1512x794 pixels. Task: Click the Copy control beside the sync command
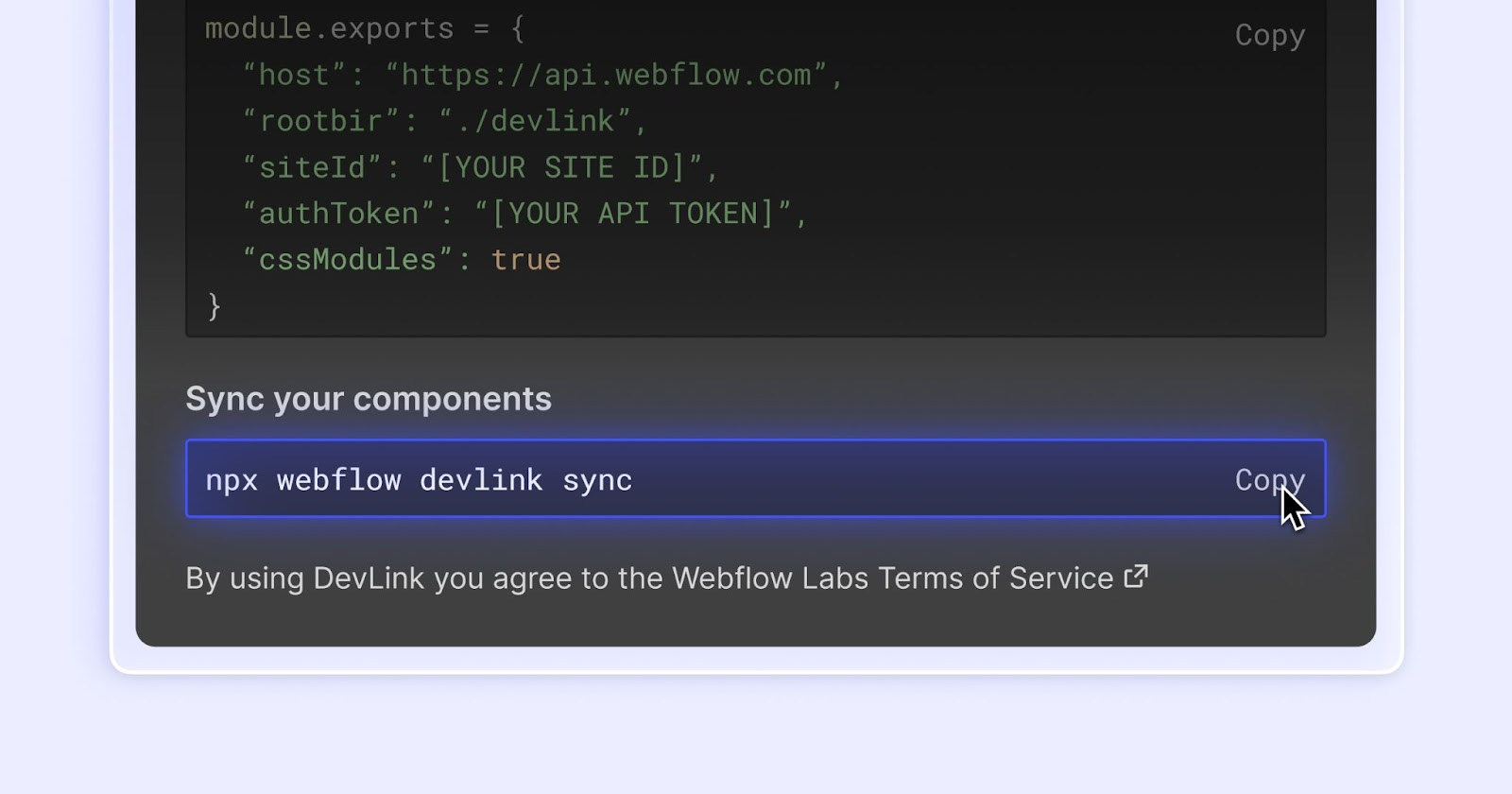tap(1268, 479)
